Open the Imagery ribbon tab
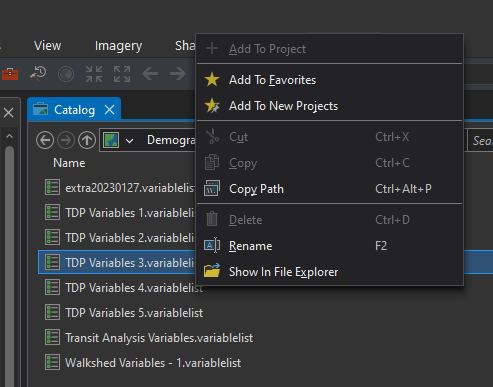 click(119, 46)
